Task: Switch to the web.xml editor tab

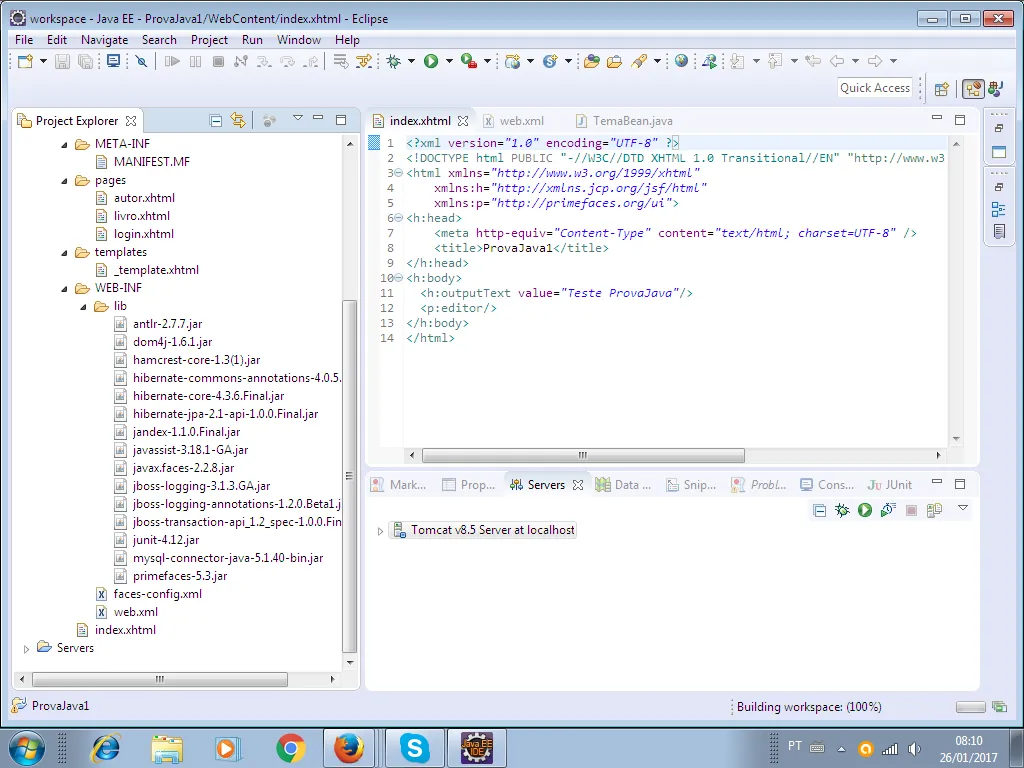Action: tap(521, 121)
